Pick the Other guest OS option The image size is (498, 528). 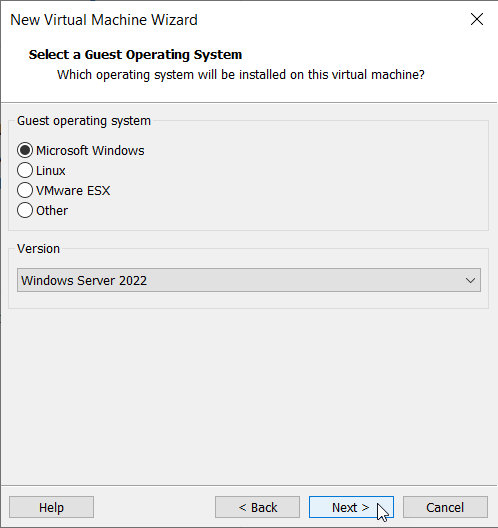tap(25, 210)
